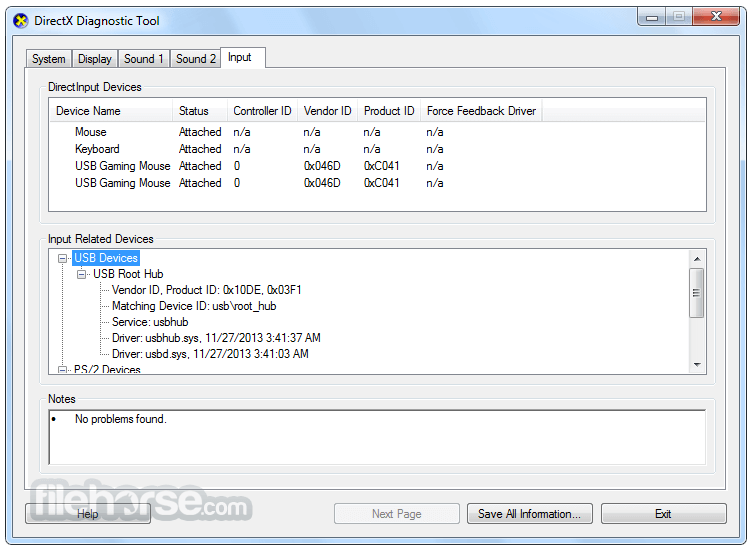This screenshot has height=551, width=752.
Task: Click the Help button
Action: click(88, 514)
